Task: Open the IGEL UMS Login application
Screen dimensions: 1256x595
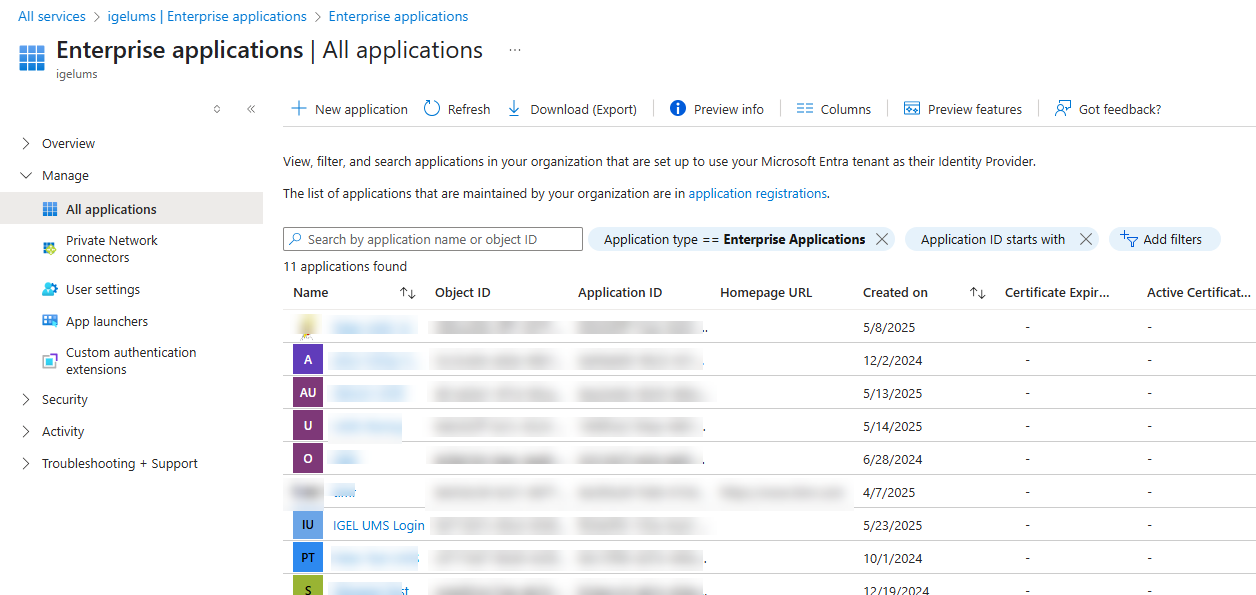Action: (378, 525)
